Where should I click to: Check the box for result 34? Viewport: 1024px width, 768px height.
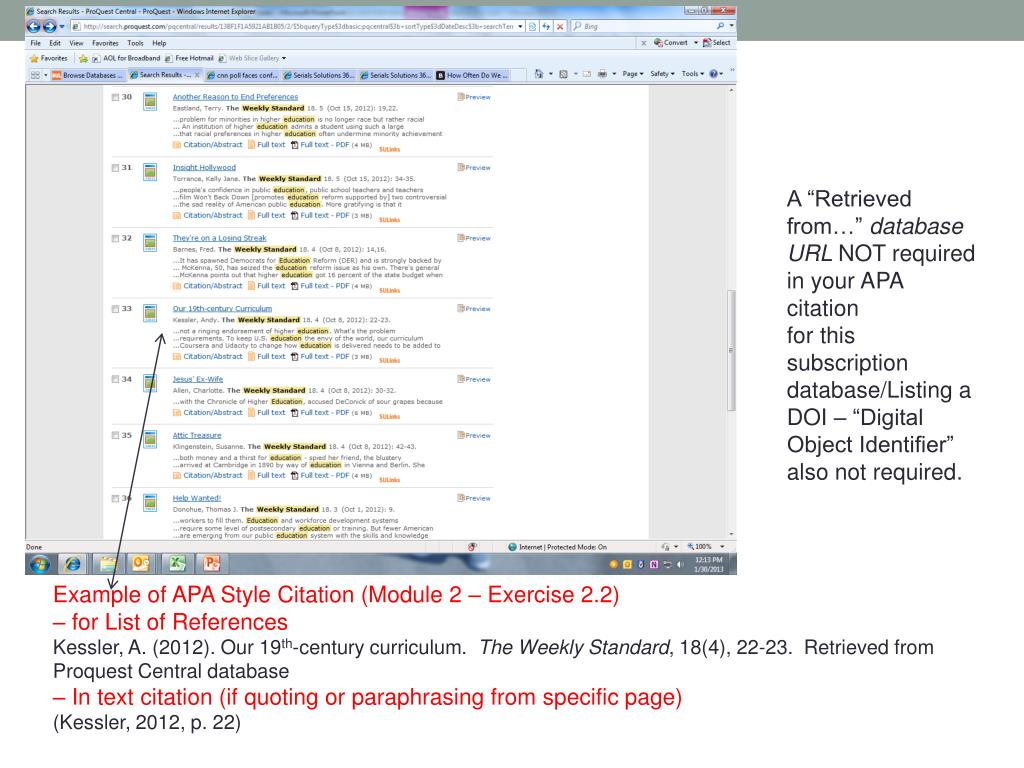point(116,379)
